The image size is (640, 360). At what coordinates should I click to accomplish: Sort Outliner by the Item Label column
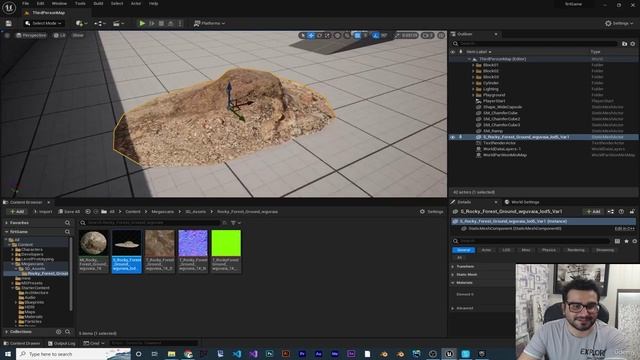click(478, 52)
